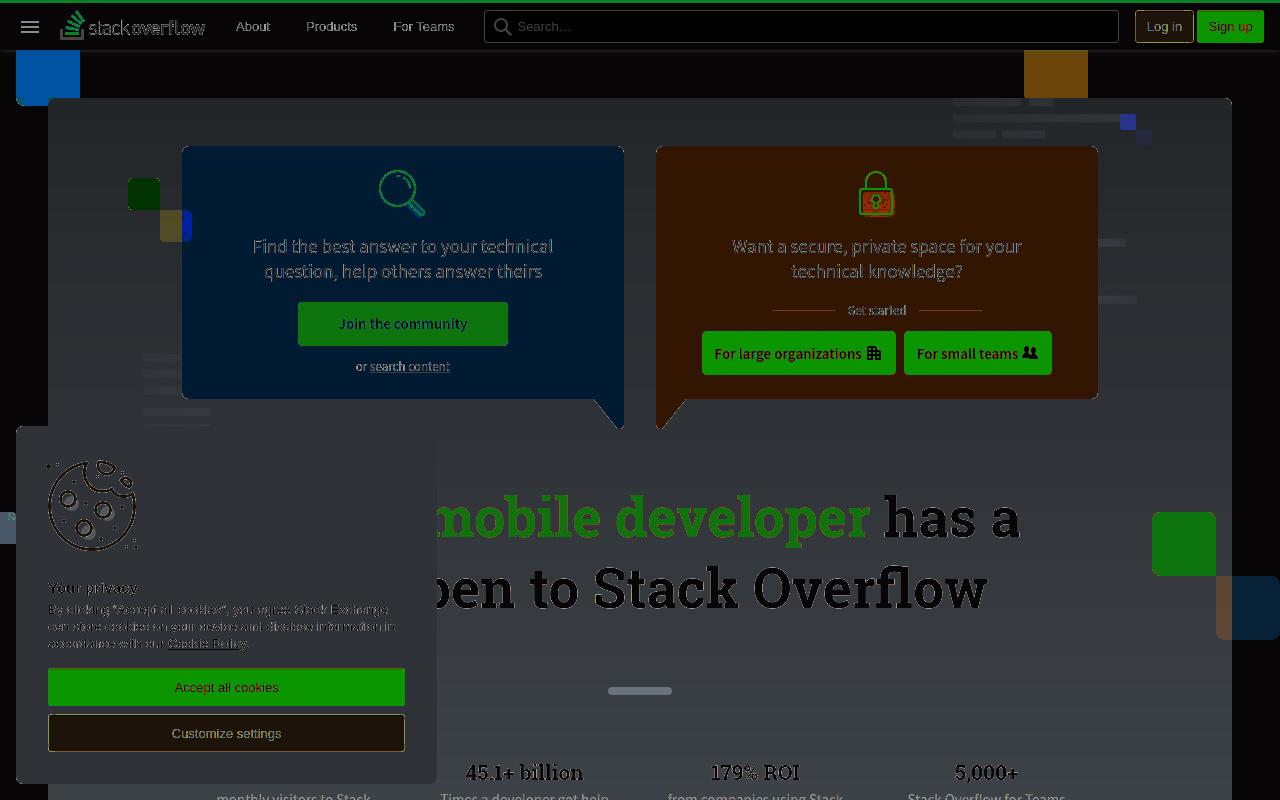Open the hamburger menu icon
Image resolution: width=1280 pixels, height=800 pixels.
click(x=30, y=27)
